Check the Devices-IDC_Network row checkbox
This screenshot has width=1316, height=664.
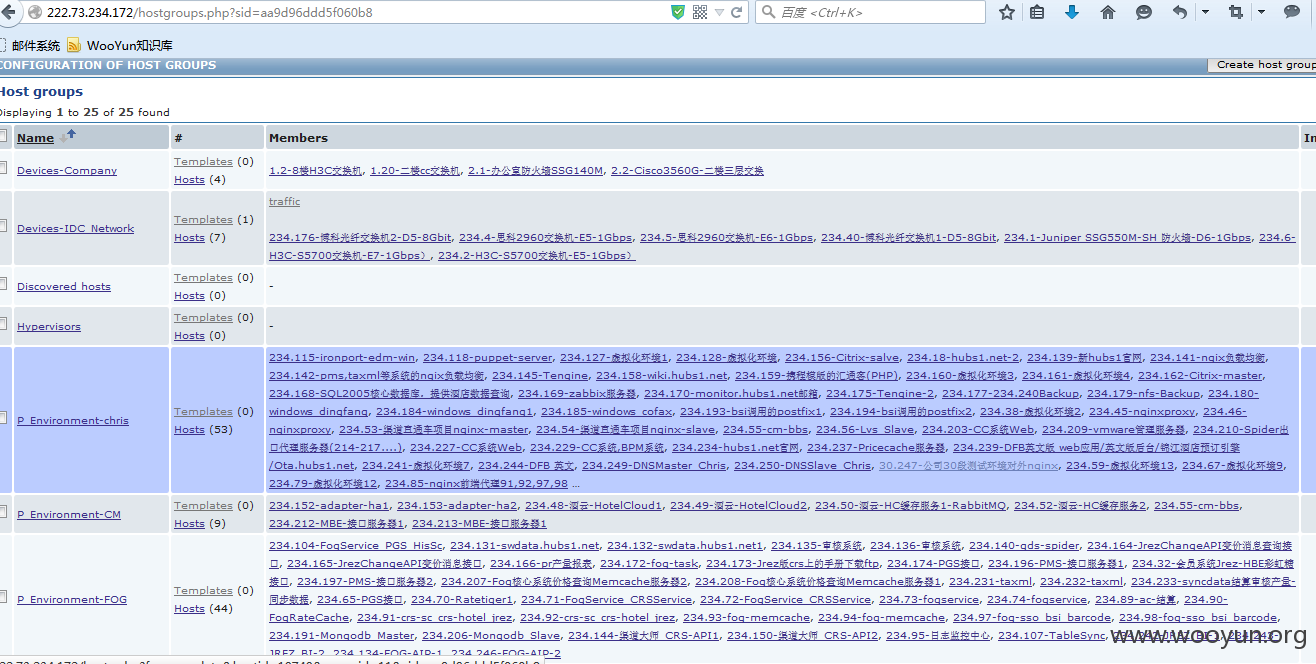coord(3,228)
